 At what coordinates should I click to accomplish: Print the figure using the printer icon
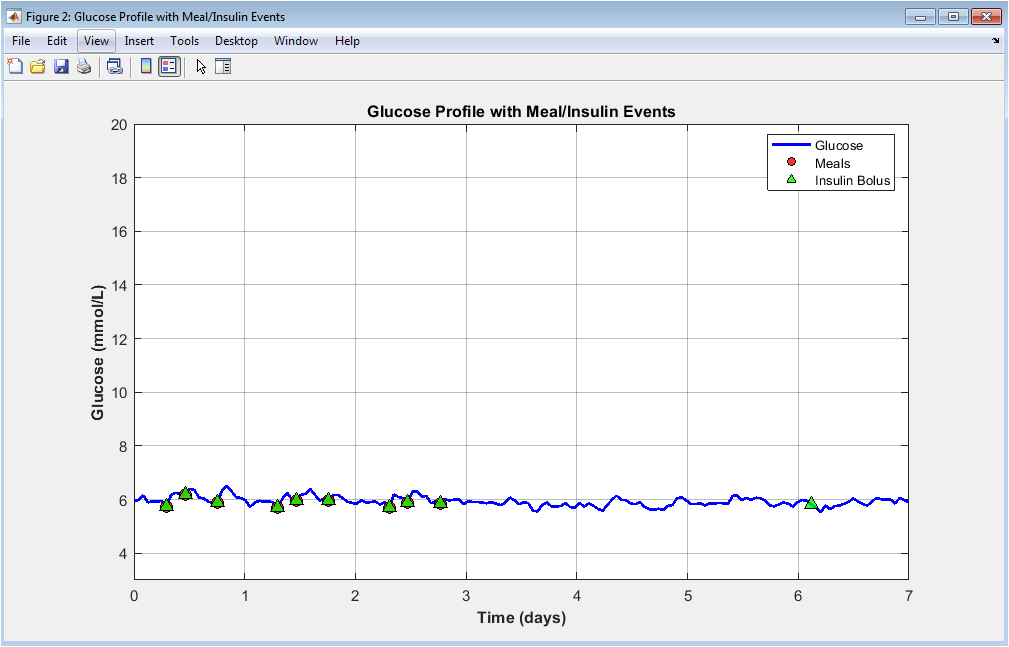(x=84, y=67)
